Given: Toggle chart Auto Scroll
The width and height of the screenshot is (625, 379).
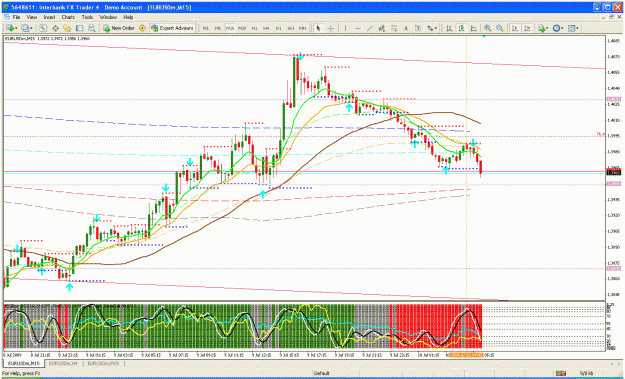Looking at the screenshot, I should pyautogui.click(x=515, y=28).
